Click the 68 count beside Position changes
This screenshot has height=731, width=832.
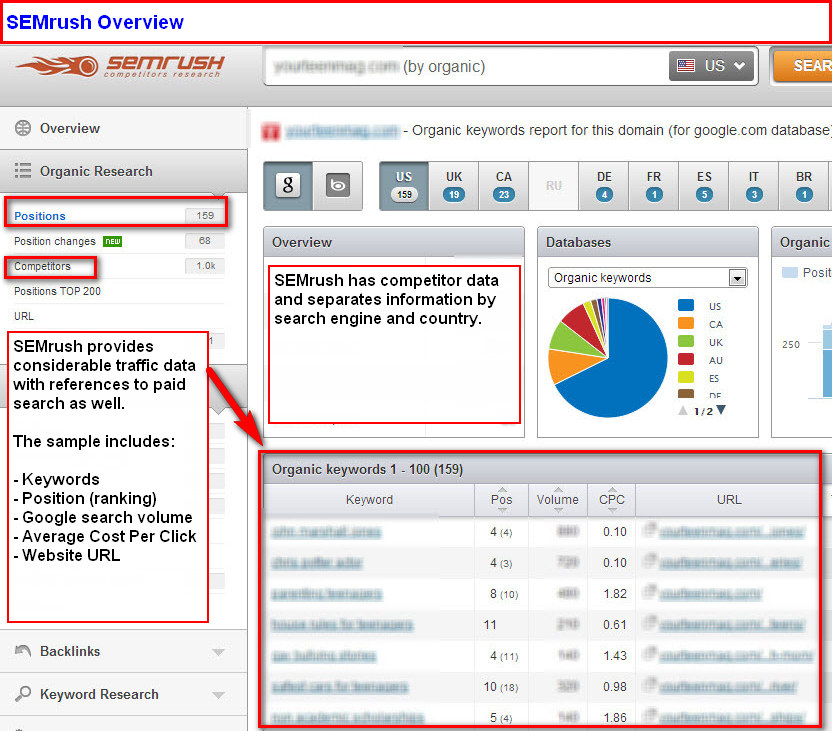pyautogui.click(x=205, y=241)
